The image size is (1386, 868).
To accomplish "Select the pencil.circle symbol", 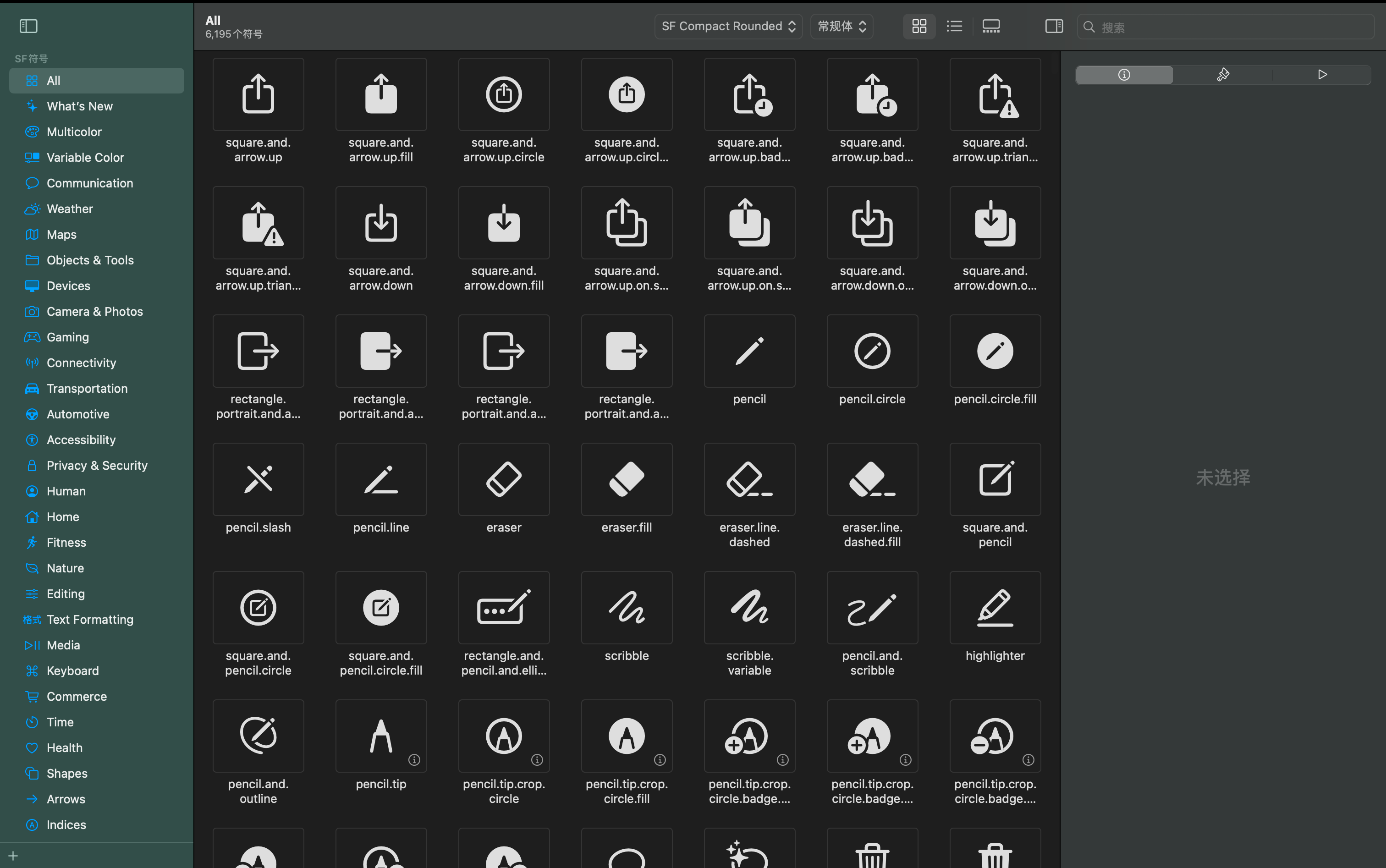I will [873, 351].
